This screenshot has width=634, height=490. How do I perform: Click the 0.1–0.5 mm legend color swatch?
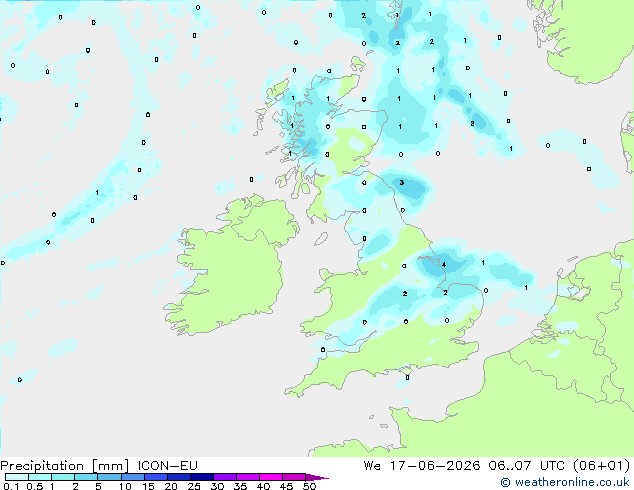pyautogui.click(x=17, y=477)
